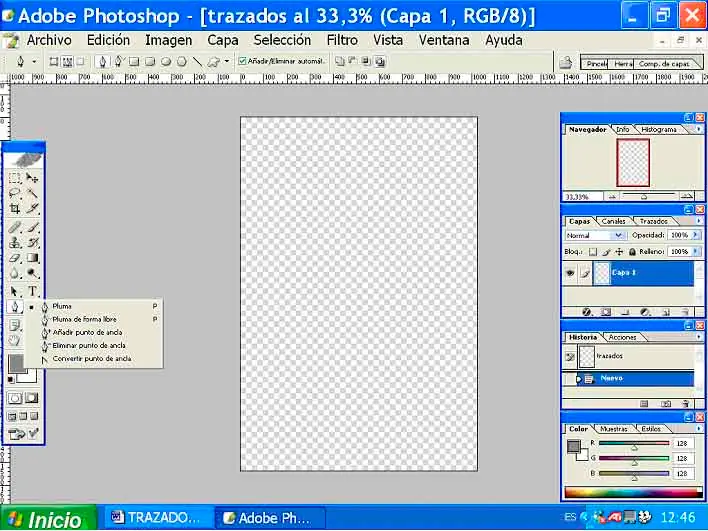Choose Añadir punto de ancla
Image resolution: width=708 pixels, height=531 pixels.
(x=87, y=332)
